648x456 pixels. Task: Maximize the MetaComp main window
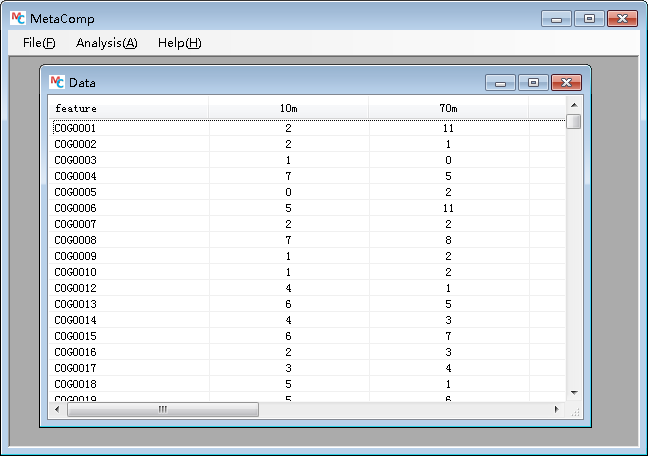589,19
